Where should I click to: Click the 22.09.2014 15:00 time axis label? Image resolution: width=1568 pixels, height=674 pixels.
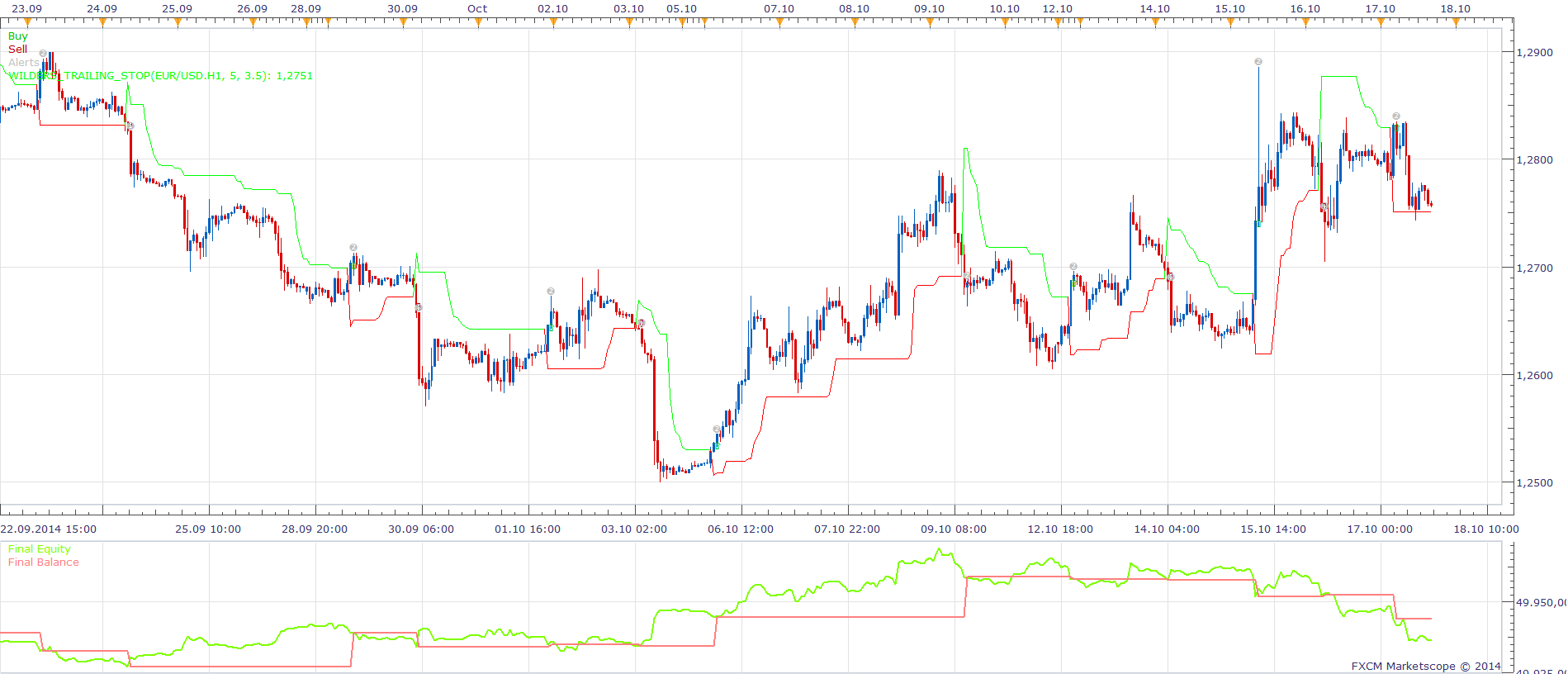[48, 529]
